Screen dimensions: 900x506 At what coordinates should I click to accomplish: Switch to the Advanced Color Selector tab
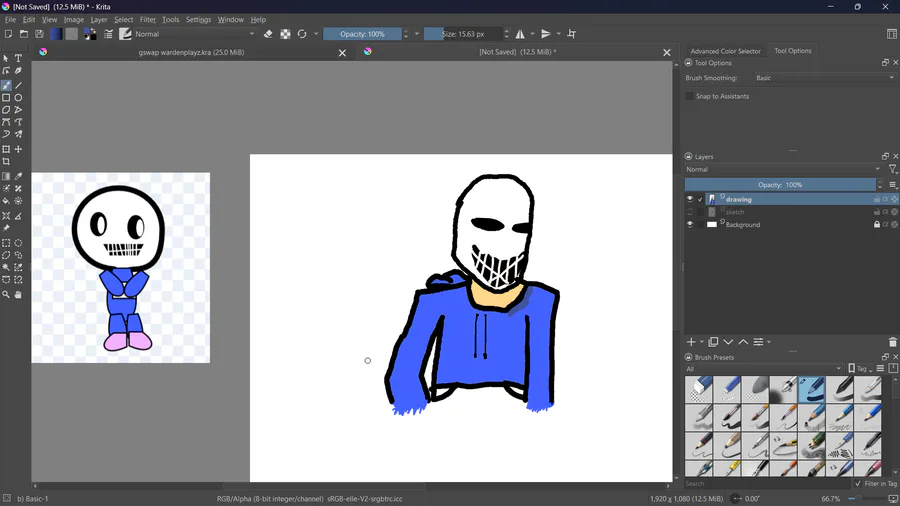coord(725,51)
